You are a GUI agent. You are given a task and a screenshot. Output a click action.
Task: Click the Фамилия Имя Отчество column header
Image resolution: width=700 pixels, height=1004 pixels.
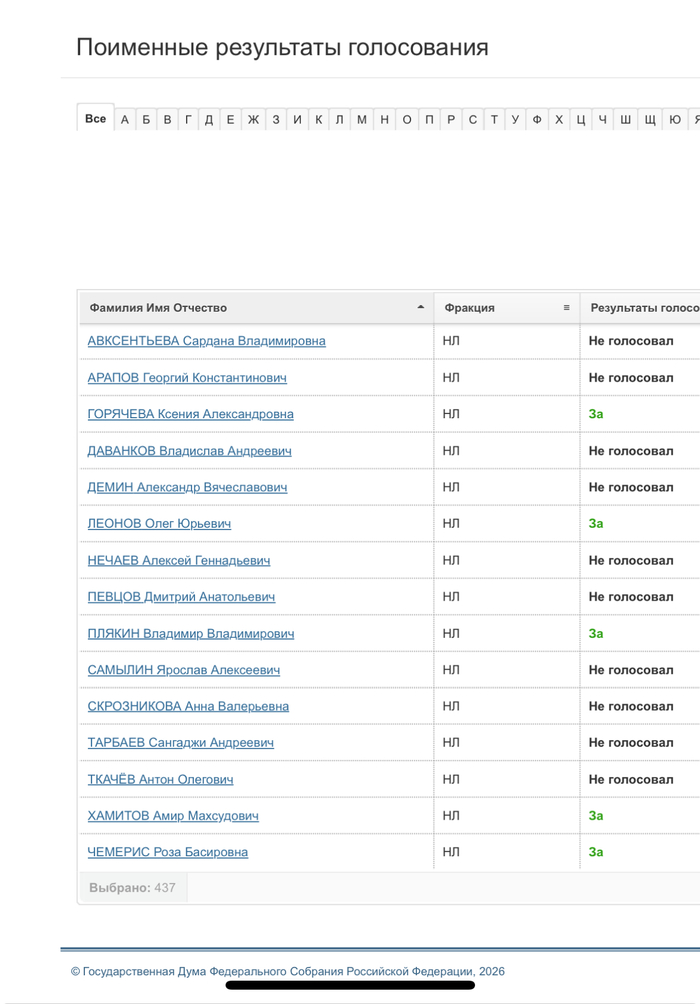pos(158,308)
